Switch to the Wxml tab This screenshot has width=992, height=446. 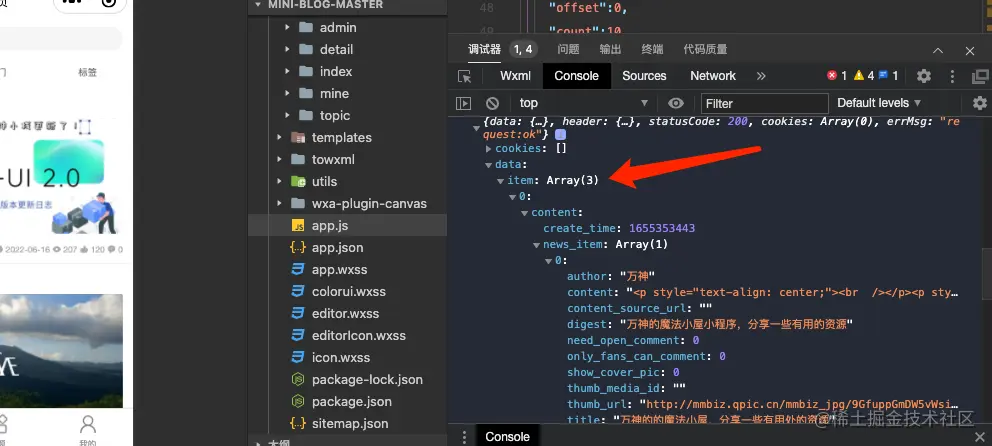pyautogui.click(x=516, y=76)
